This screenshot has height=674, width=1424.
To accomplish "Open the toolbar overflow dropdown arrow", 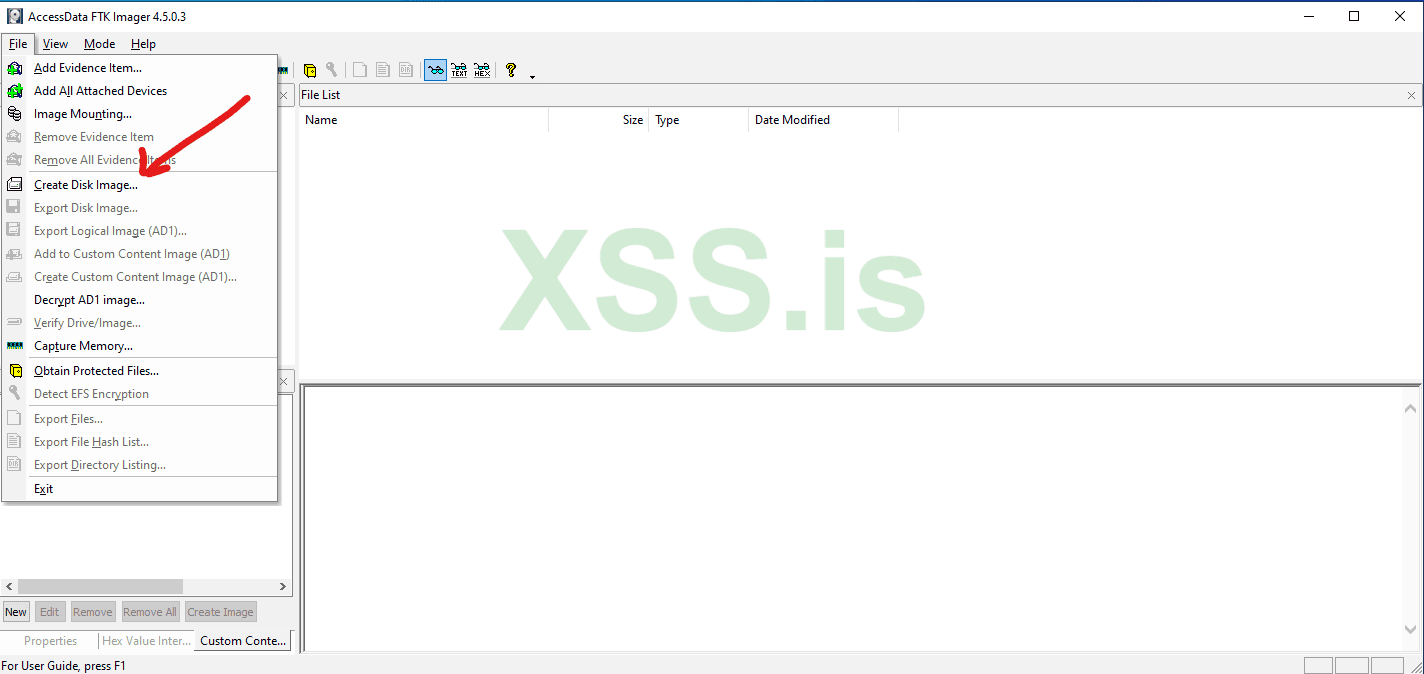I will pos(531,76).
